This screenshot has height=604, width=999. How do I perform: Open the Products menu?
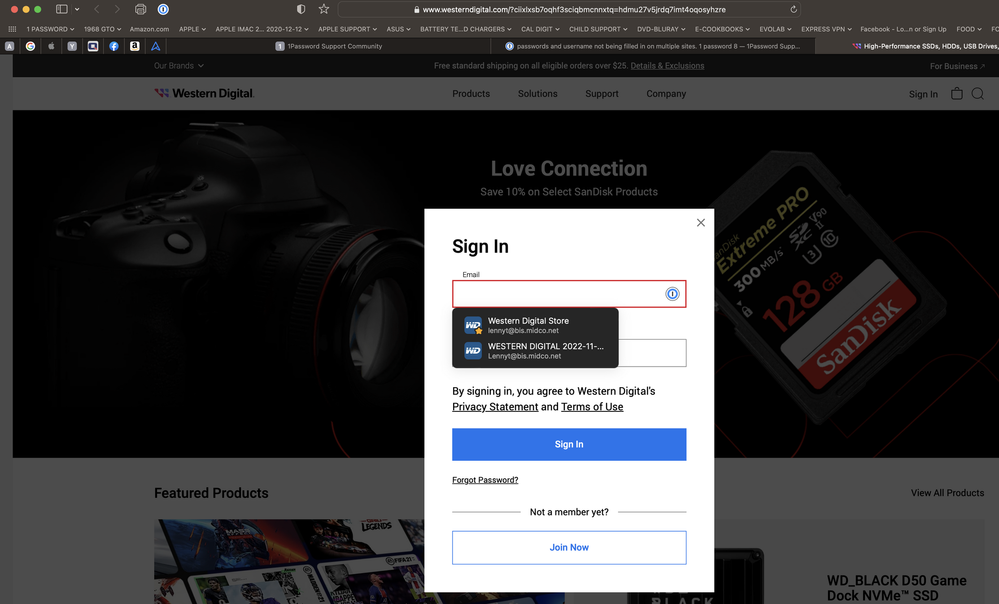[x=471, y=94]
